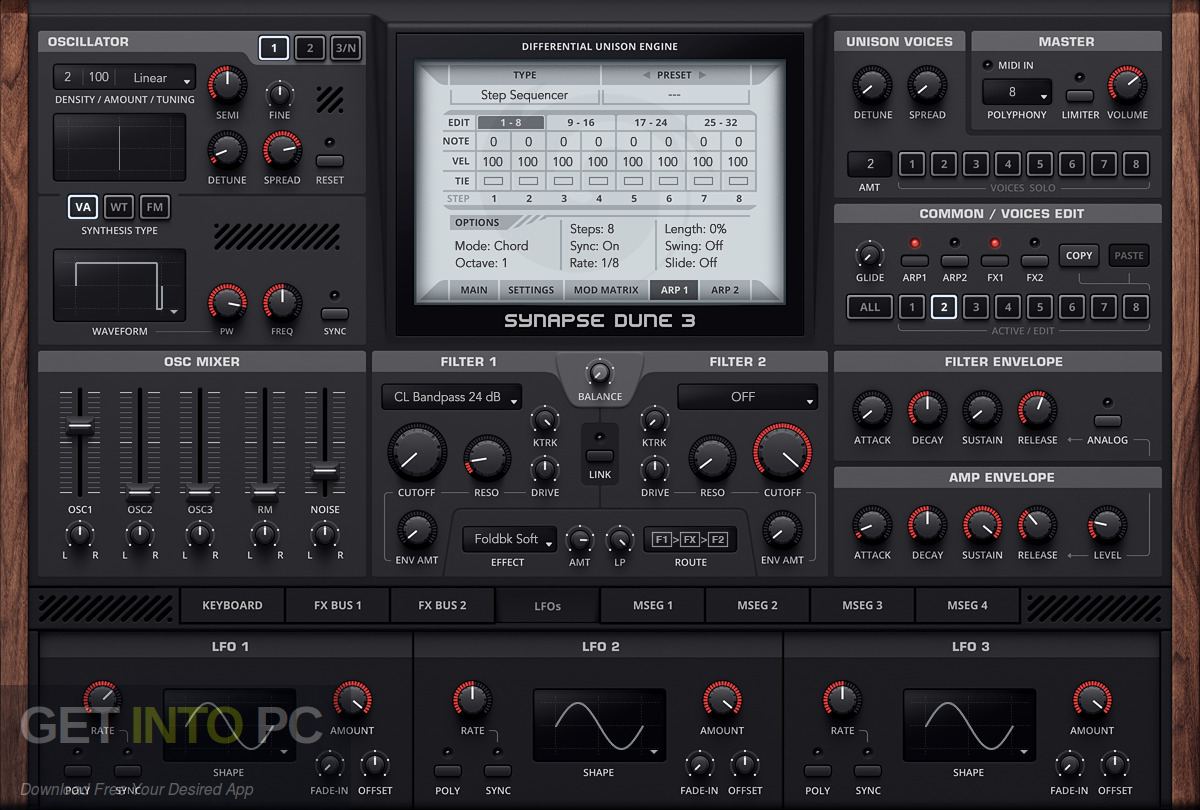Click the Amp Envelope SUSTAIN knob
This screenshot has height=810, width=1200.
[982, 526]
